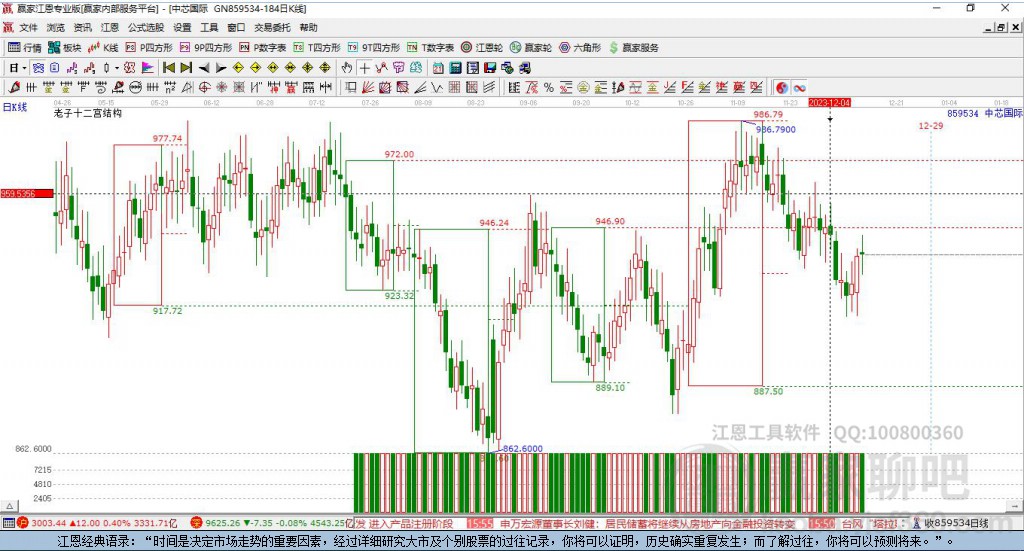1024x551 pixels.
Task: Jump to last bar icon
Action: 186,68
